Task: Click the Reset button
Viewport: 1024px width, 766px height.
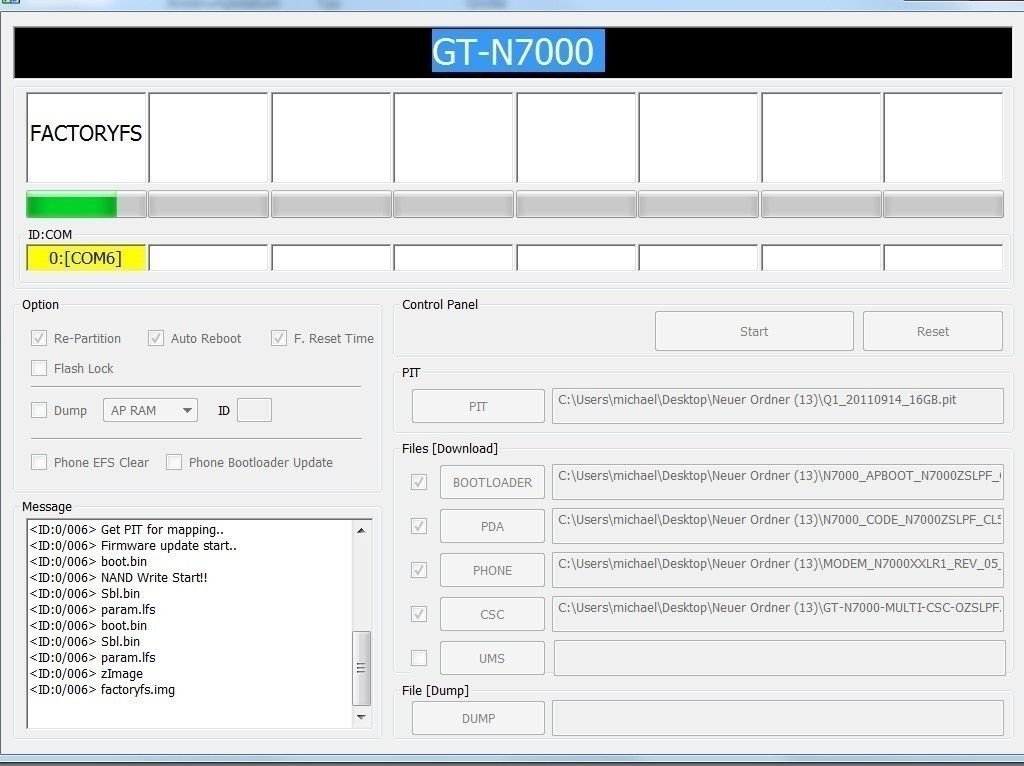Action: 933,331
